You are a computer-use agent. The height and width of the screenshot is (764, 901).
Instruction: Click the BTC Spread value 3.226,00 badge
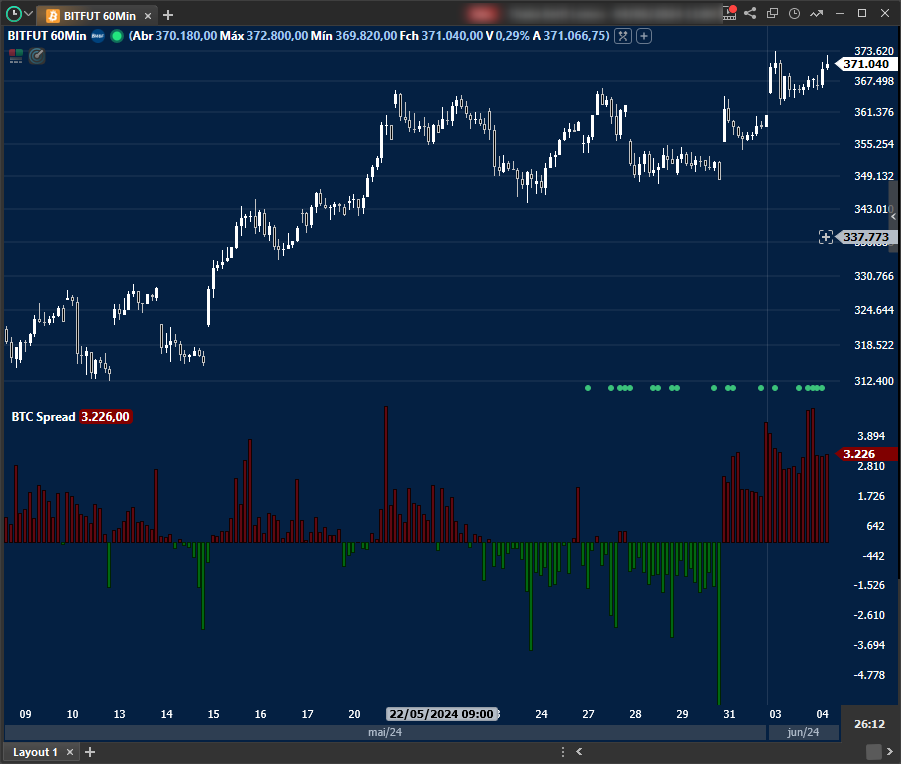[106, 416]
